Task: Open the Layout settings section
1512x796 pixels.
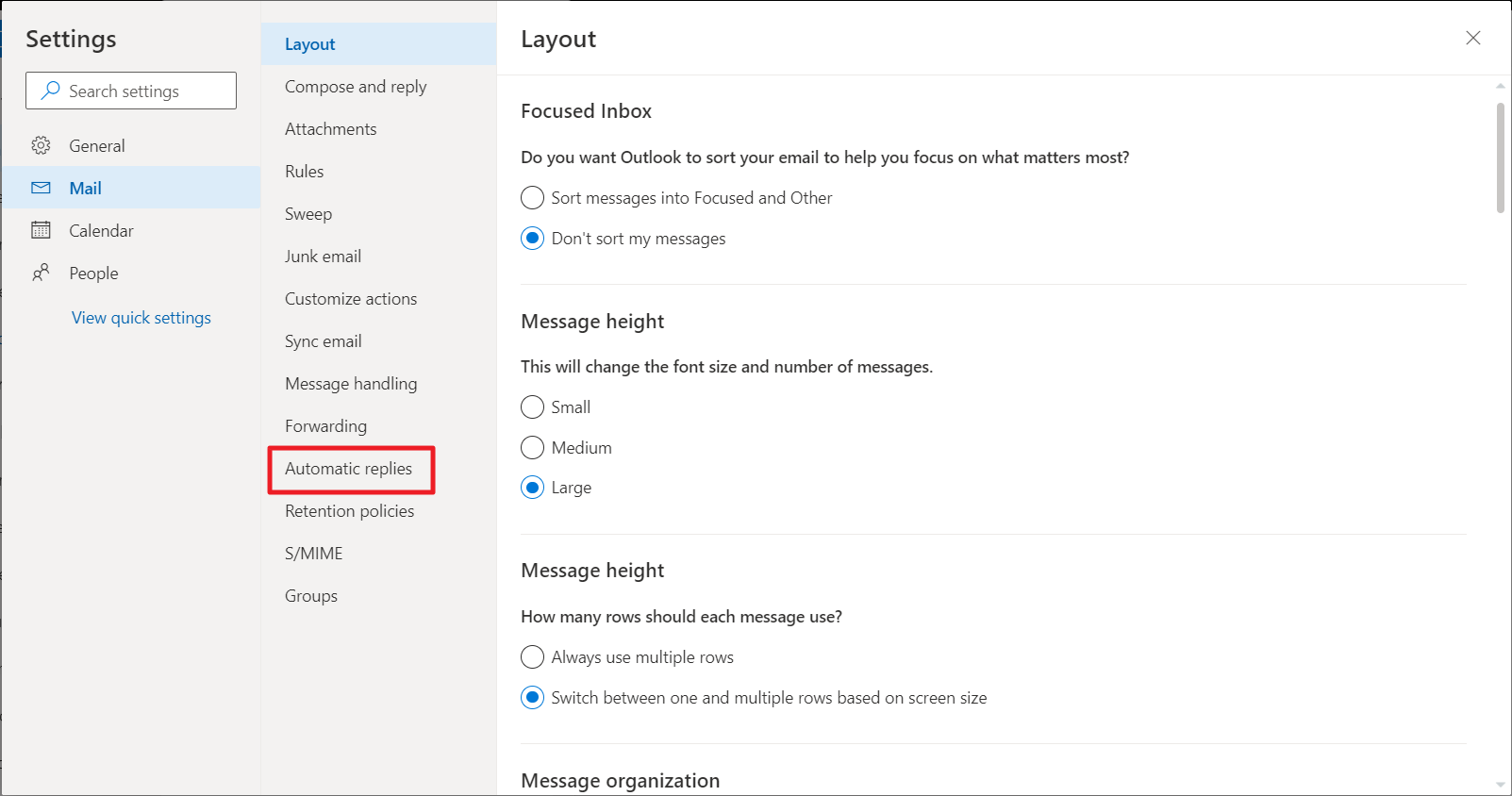Action: tap(378, 44)
